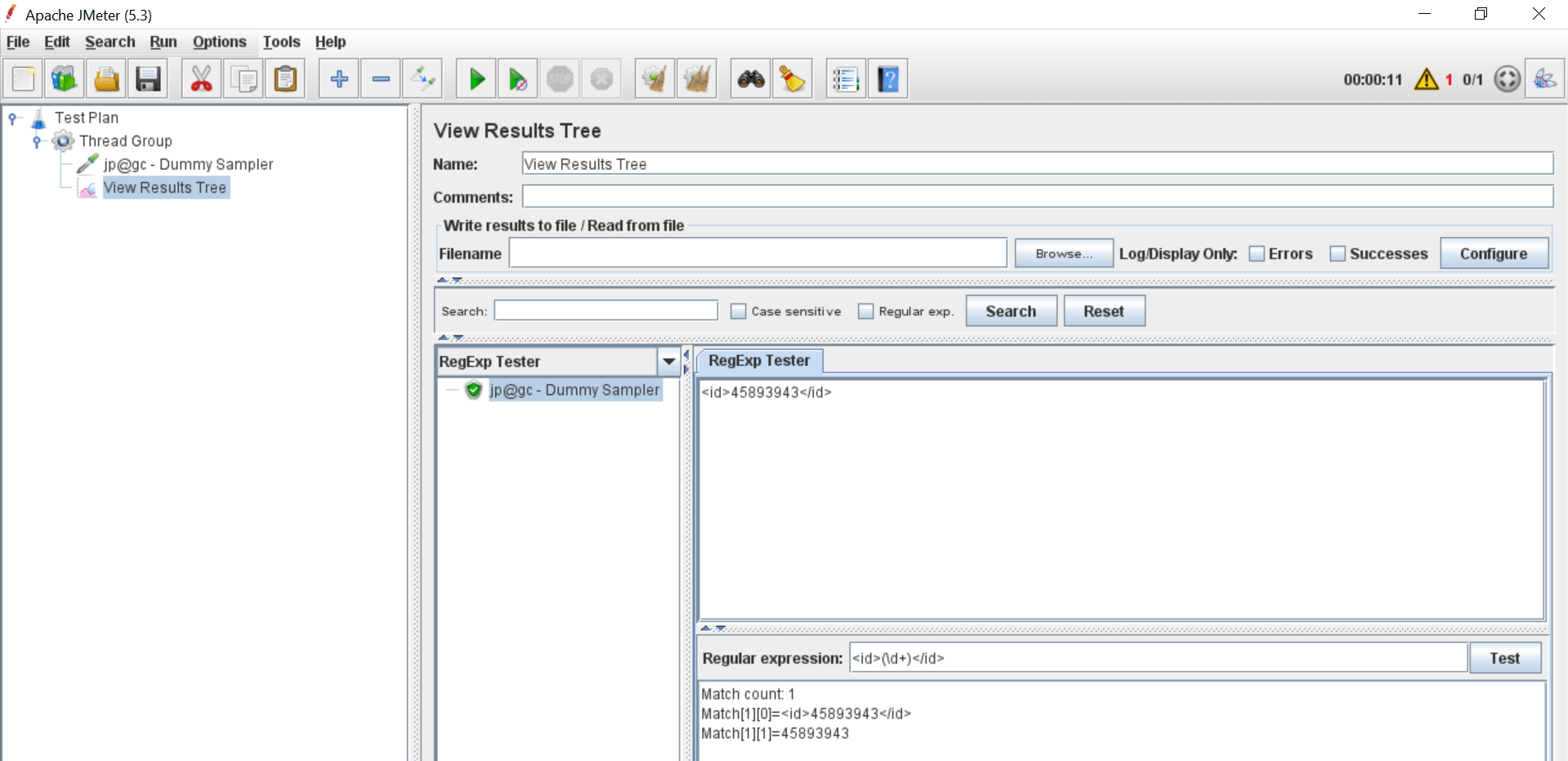
Task: Save the test plan with floppy icon
Action: coord(148,79)
